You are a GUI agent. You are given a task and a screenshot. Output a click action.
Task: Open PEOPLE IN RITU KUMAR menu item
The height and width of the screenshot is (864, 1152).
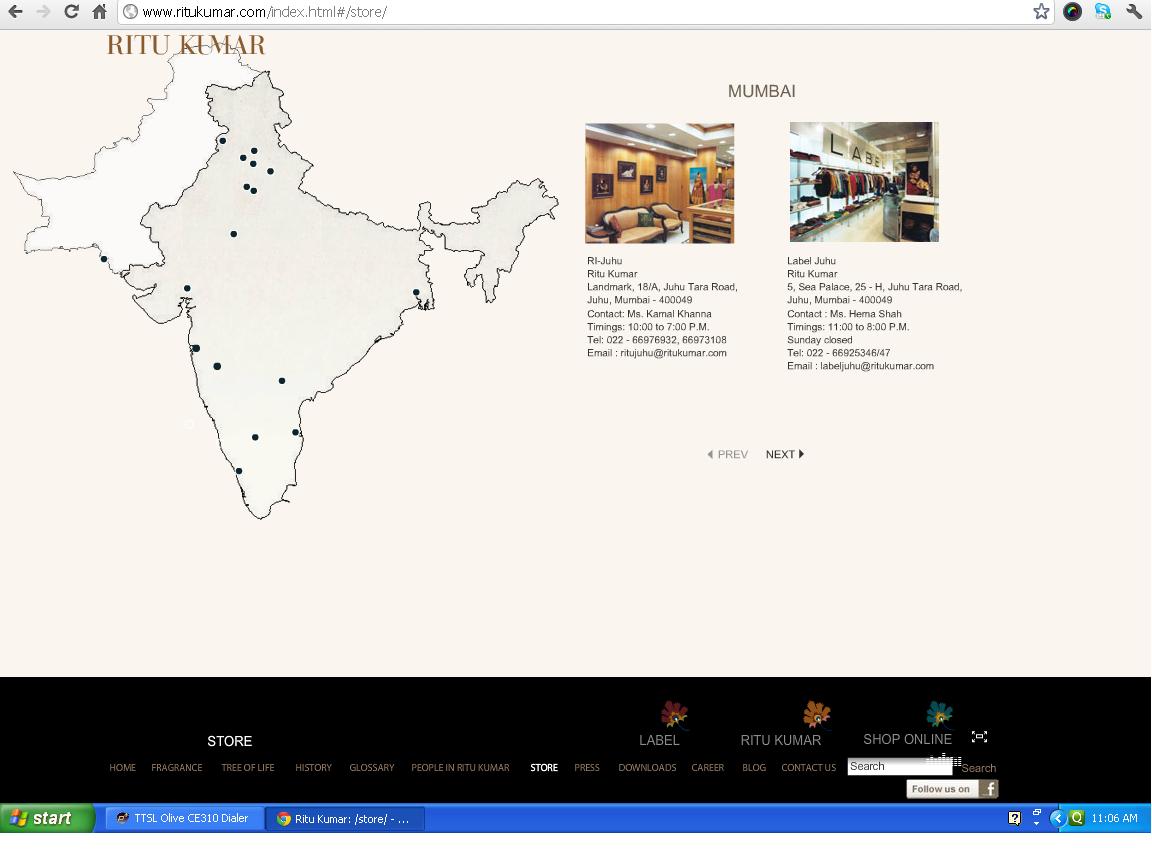pyautogui.click(x=460, y=768)
